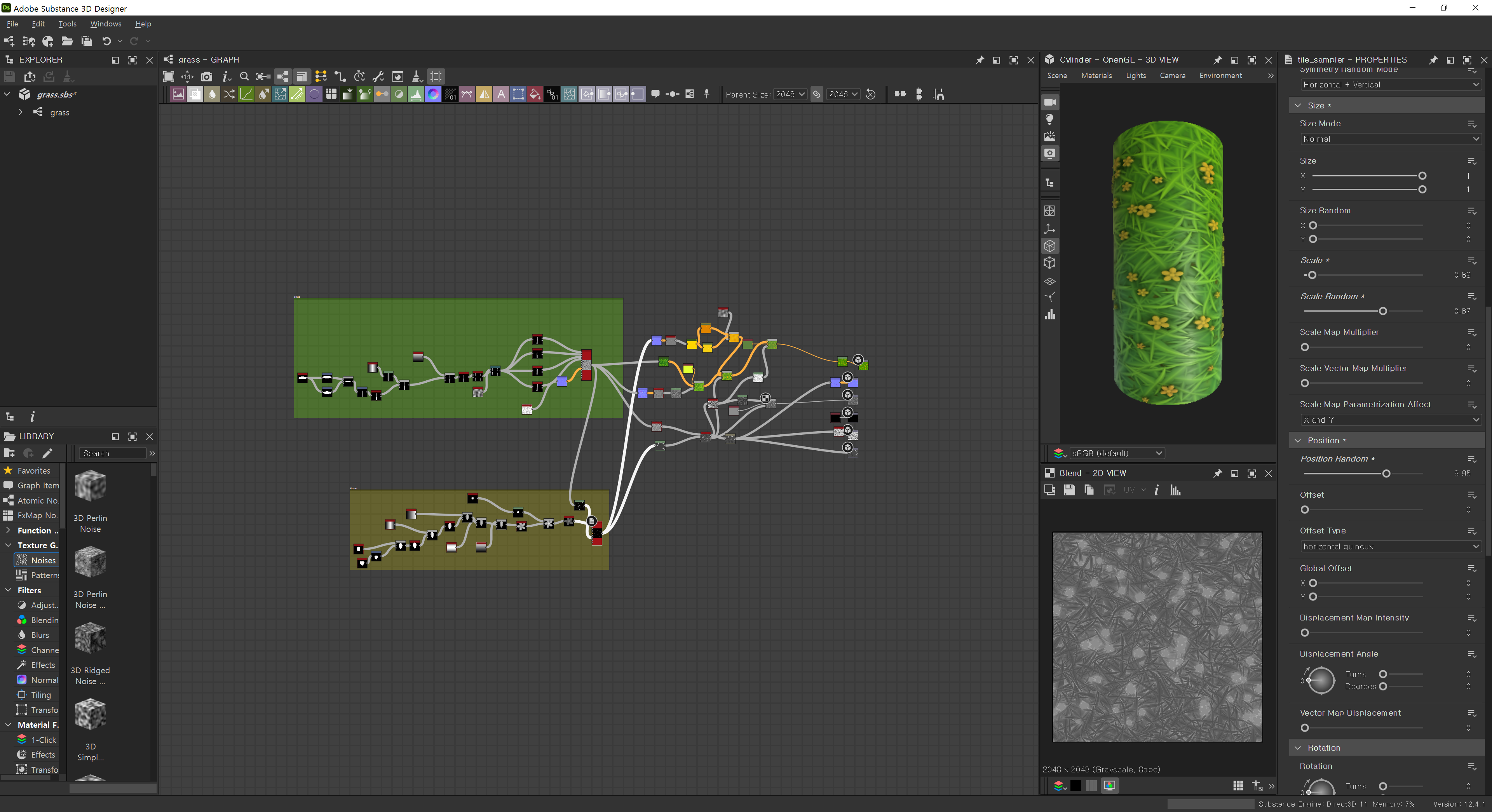Toggle graph grid display button
1492x812 pixels.
(436, 77)
